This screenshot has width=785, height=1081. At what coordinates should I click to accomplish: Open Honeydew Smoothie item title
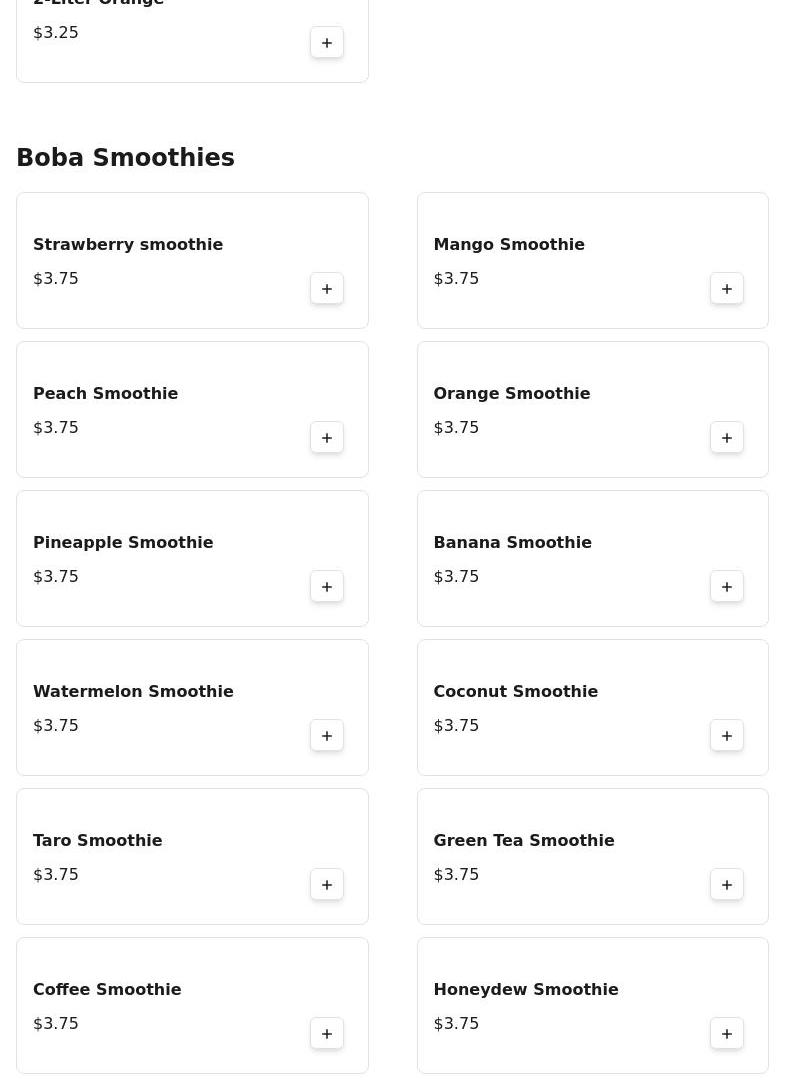pos(526,990)
